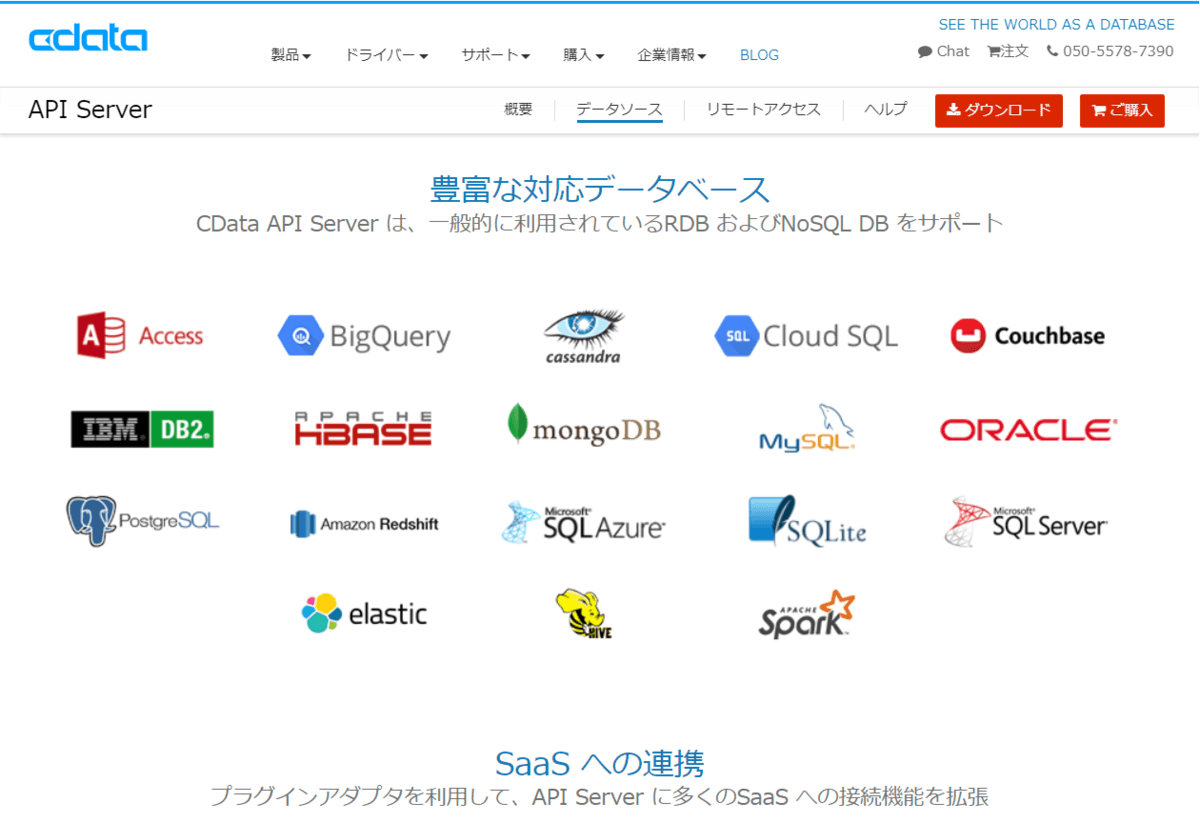
Task: Click the red ご購入 button
Action: pos(1122,111)
